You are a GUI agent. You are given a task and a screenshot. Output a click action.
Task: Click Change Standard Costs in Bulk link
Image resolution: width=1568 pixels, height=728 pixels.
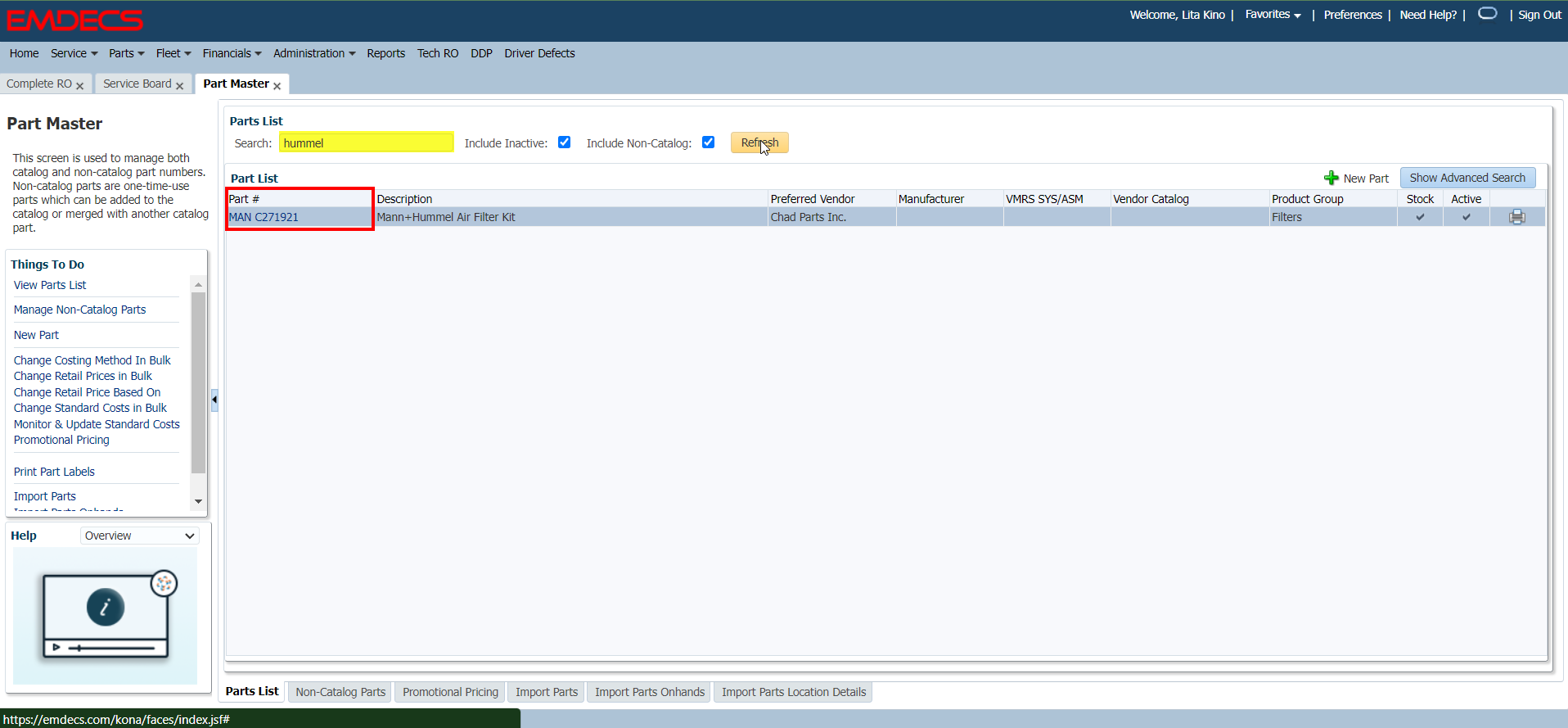(x=90, y=408)
